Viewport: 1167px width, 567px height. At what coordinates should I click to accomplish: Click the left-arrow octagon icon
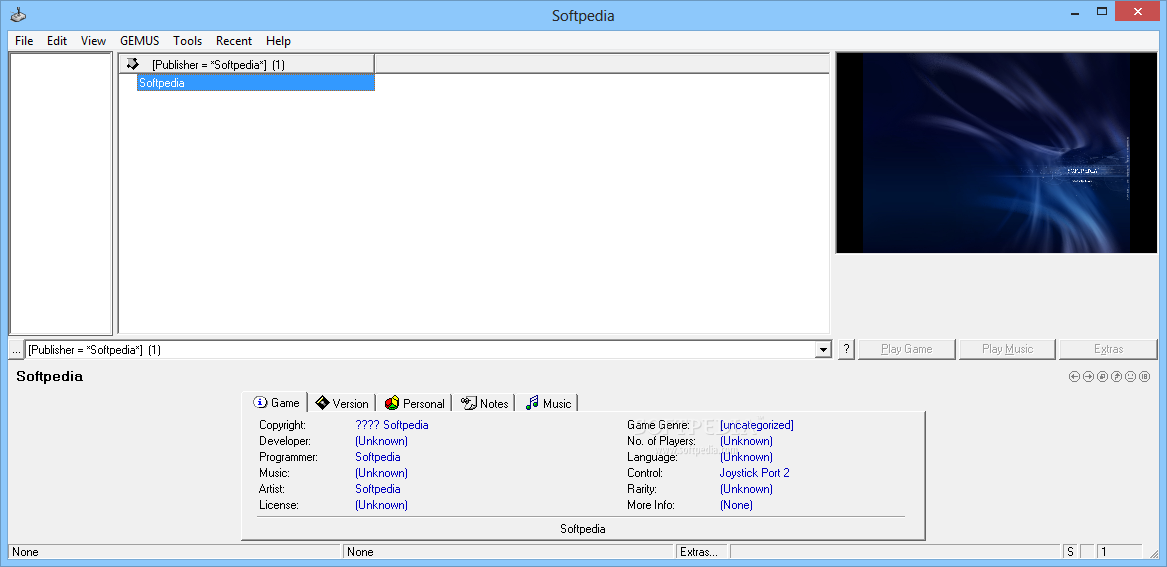click(1074, 377)
